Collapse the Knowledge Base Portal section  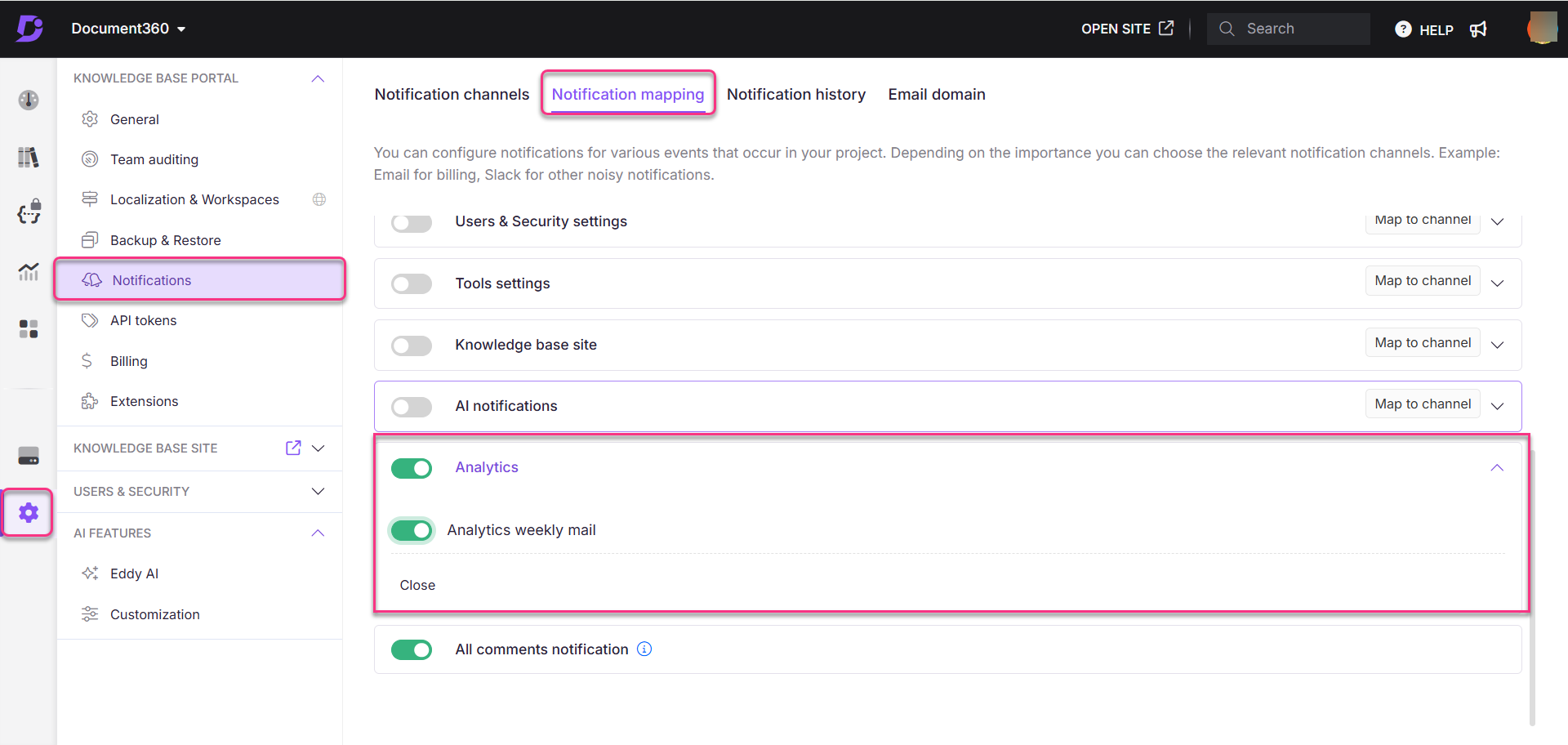click(x=318, y=78)
